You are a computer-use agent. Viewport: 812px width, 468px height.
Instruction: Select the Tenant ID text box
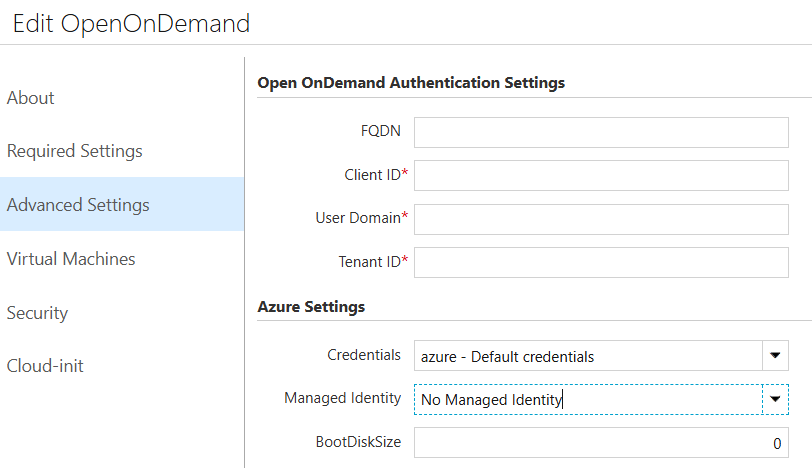pos(601,263)
